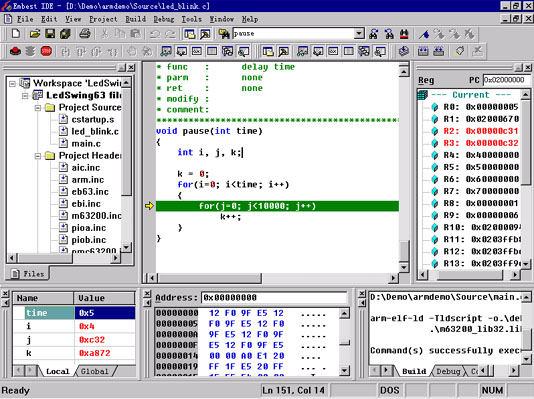The width and height of the screenshot is (534, 399).
Task: Collapse the Project Source Files folder
Action: pyautogui.click(x=38, y=108)
